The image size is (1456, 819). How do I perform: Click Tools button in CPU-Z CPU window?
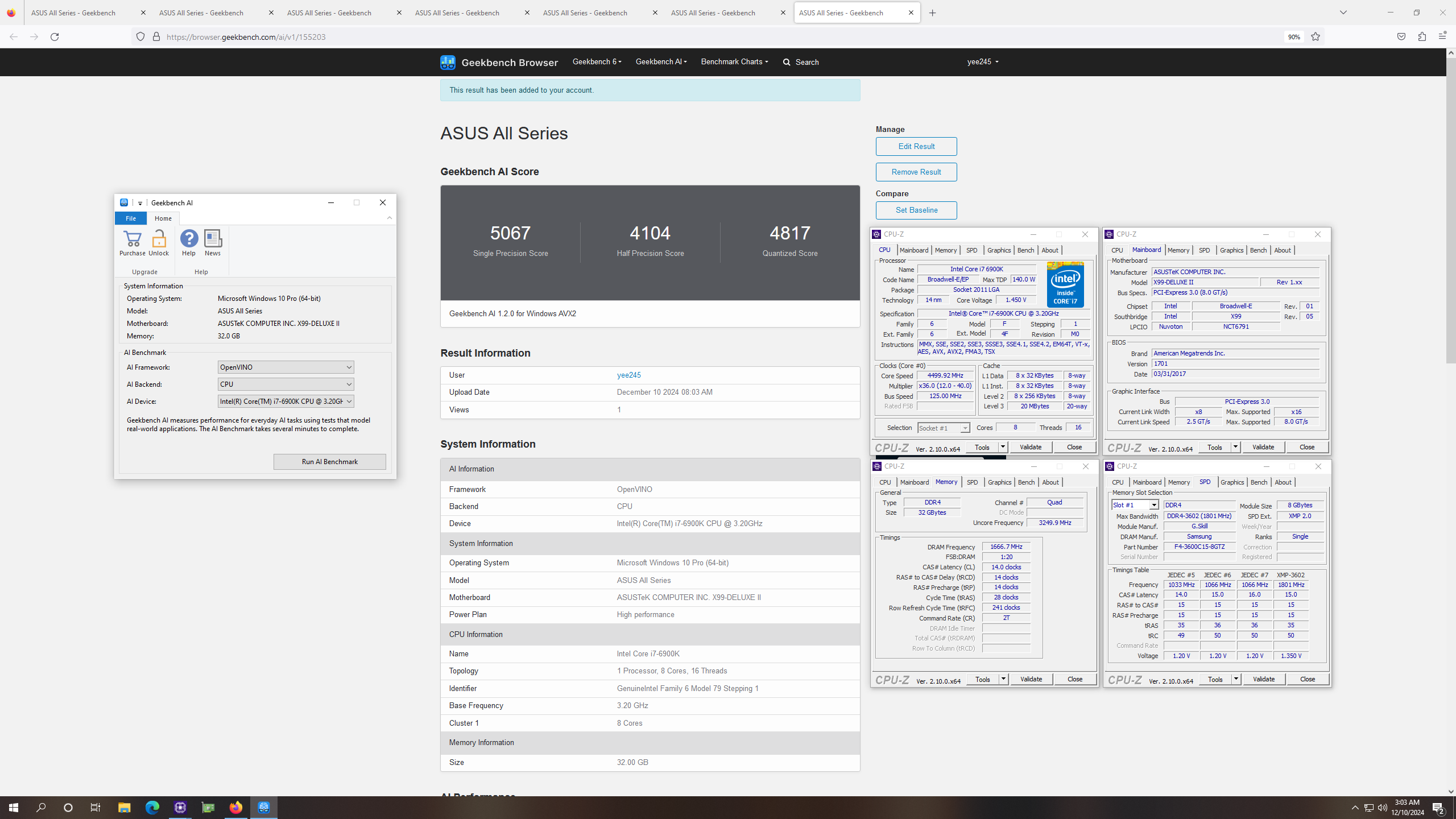pyautogui.click(x=982, y=447)
